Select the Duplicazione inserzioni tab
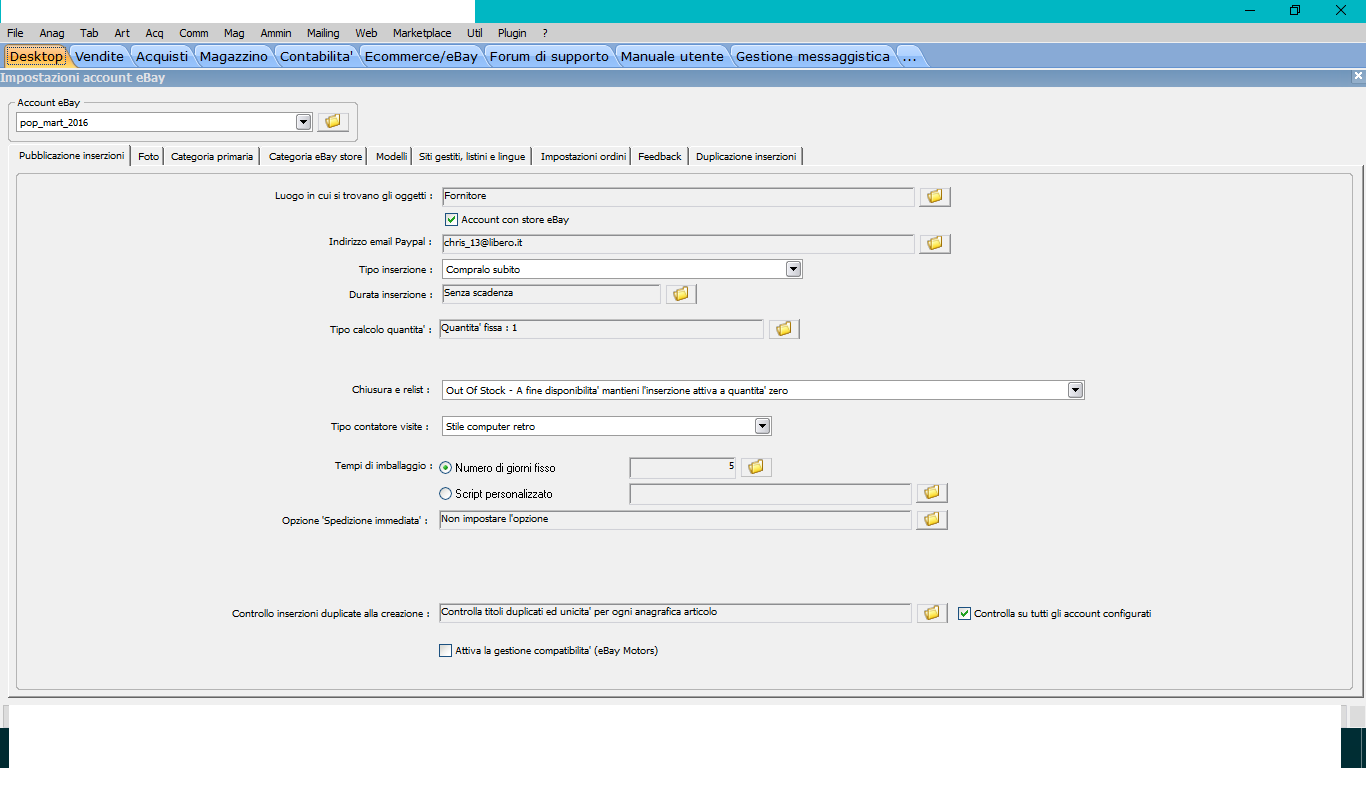The image size is (1366, 800). pyautogui.click(x=746, y=156)
